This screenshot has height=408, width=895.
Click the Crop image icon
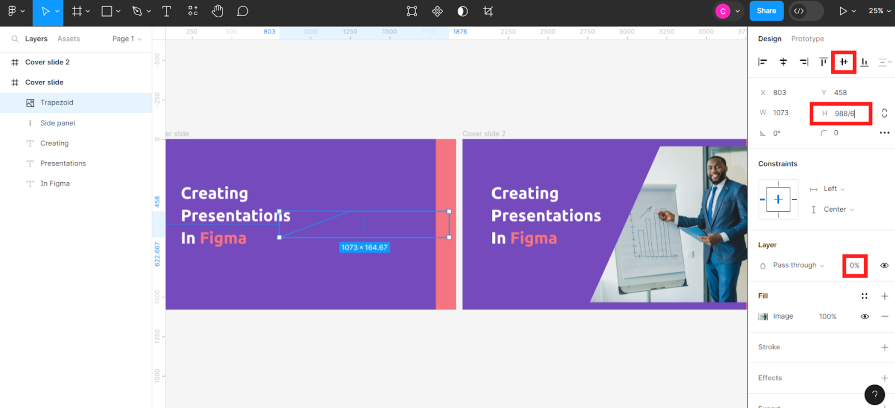coord(488,11)
